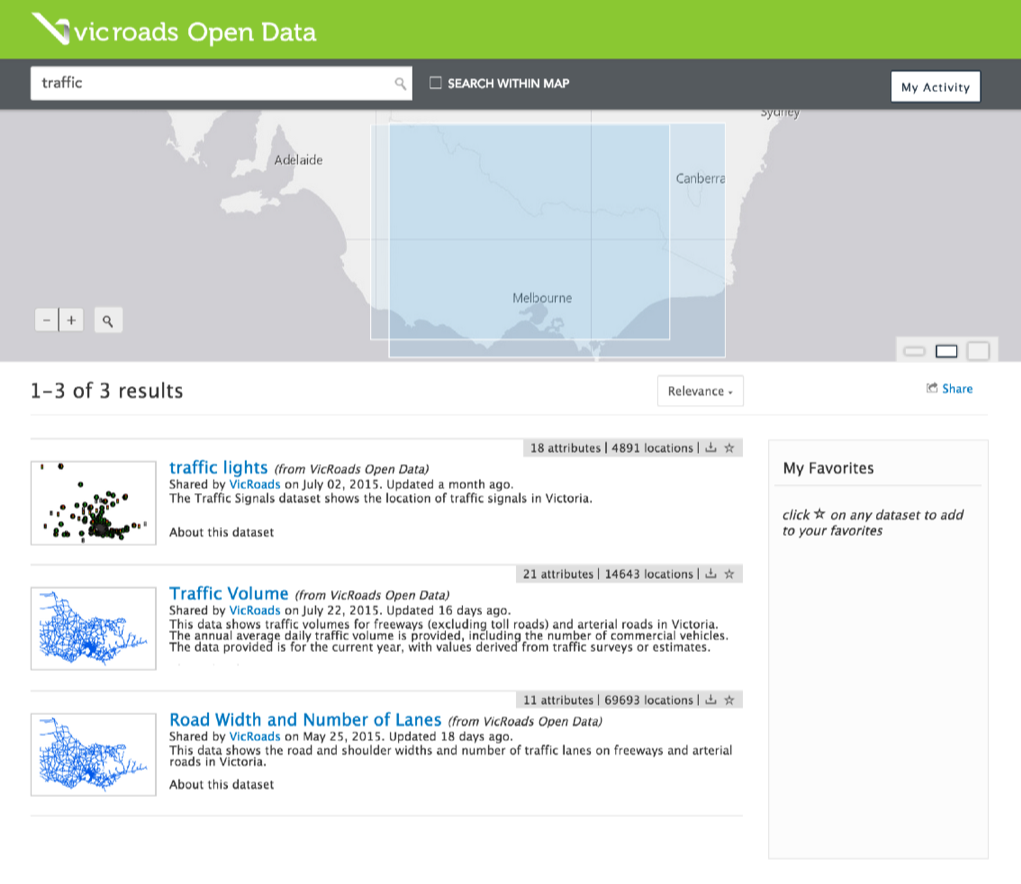Open Road Width and Number of Lanes title
The width and height of the screenshot is (1021, 884).
pyautogui.click(x=305, y=719)
